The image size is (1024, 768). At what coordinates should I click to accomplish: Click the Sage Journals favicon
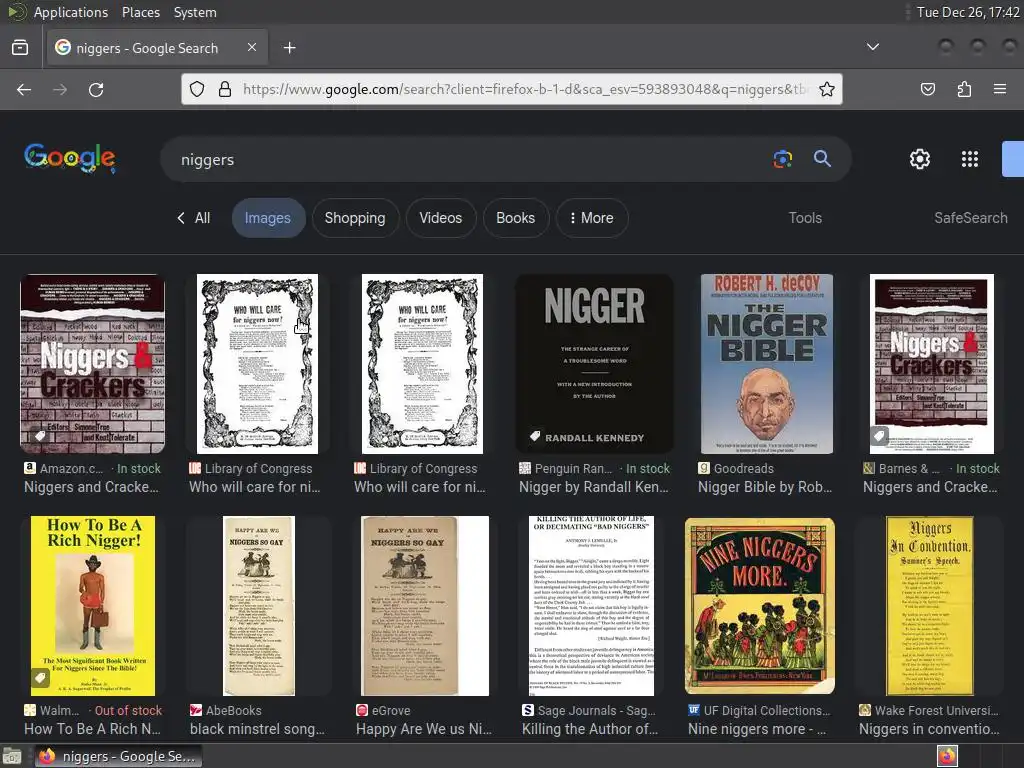point(528,710)
